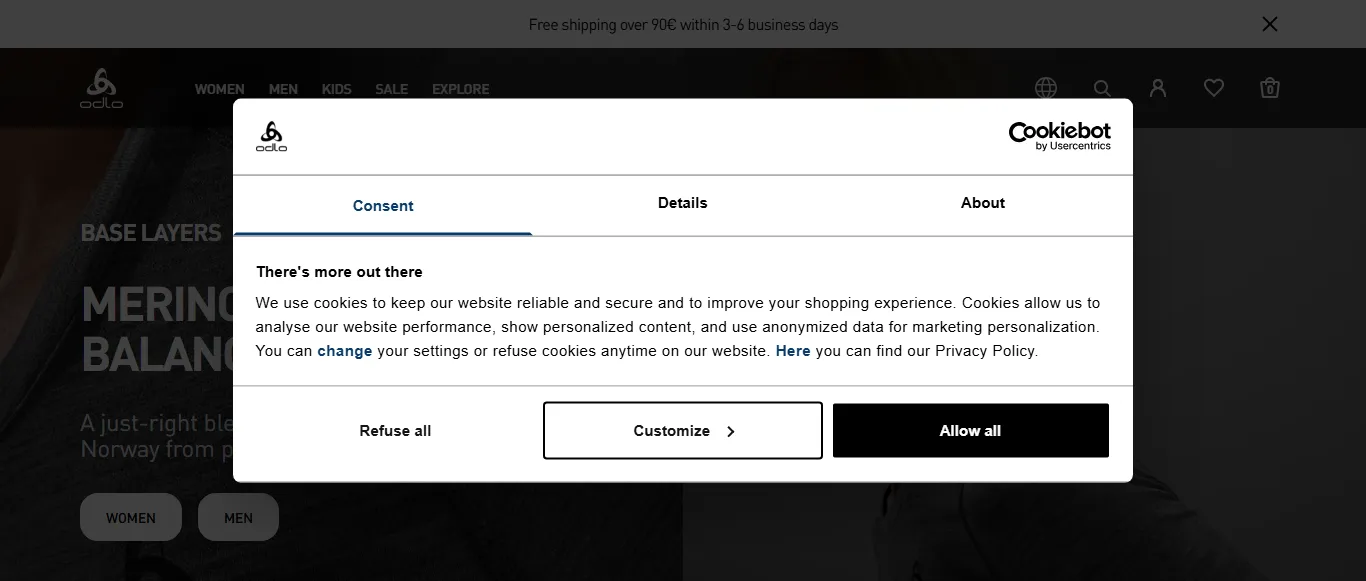Open the search magnifier icon
Image resolution: width=1366 pixels, height=581 pixels.
(x=1102, y=88)
